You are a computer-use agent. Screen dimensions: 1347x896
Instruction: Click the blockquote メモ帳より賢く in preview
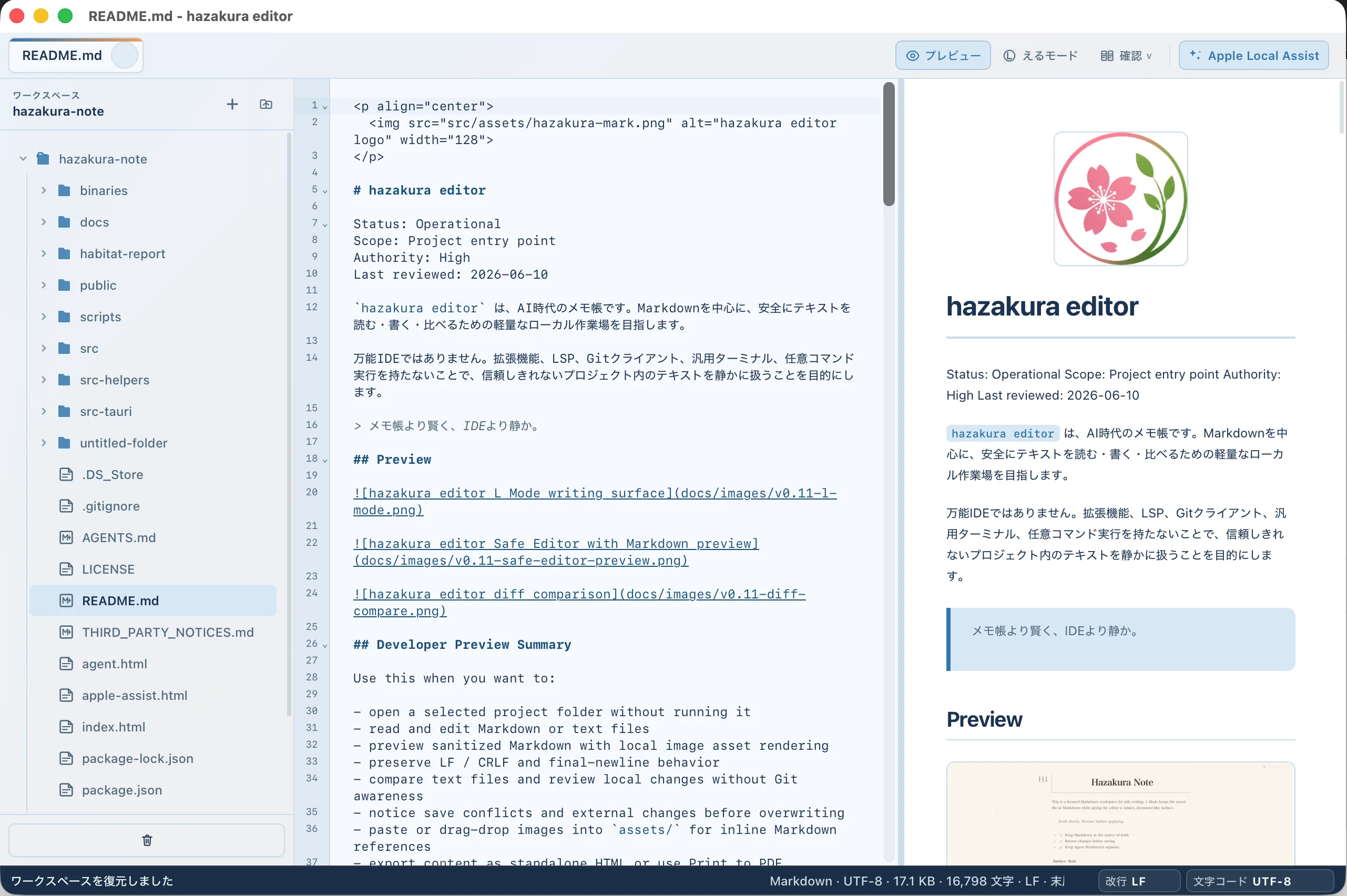tap(1120, 639)
